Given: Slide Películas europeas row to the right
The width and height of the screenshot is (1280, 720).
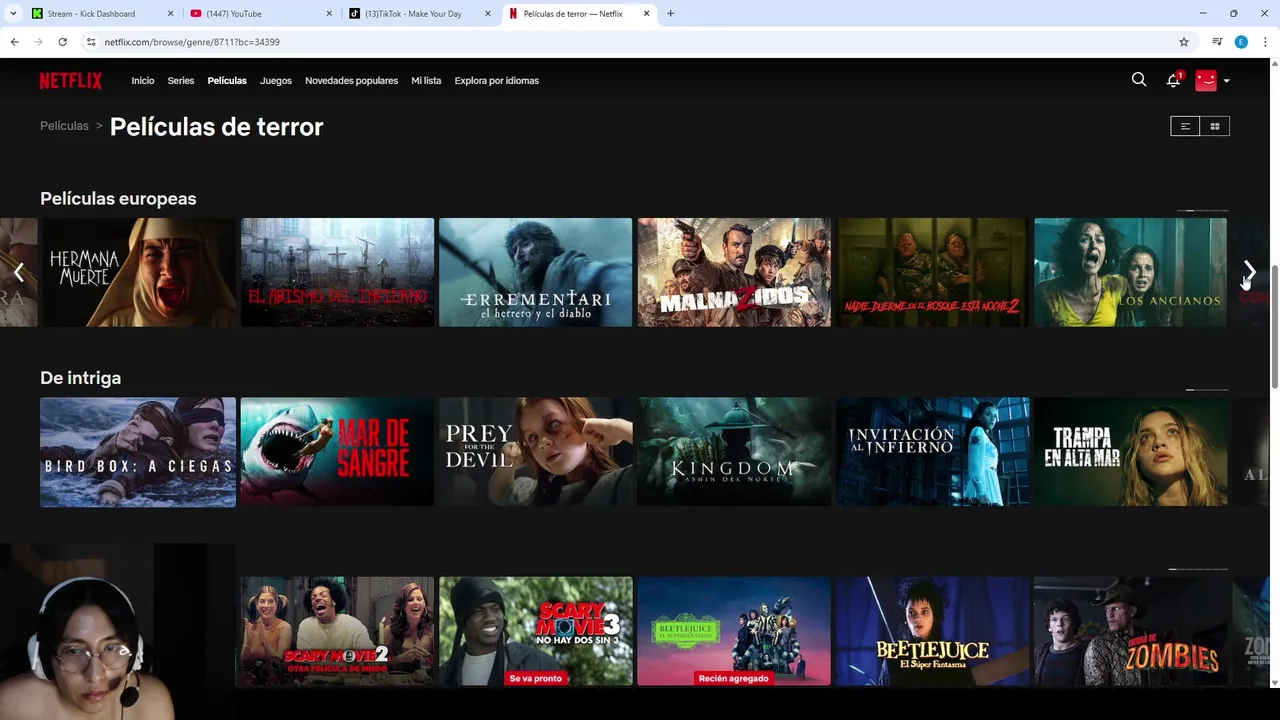Looking at the screenshot, I should tap(1250, 272).
